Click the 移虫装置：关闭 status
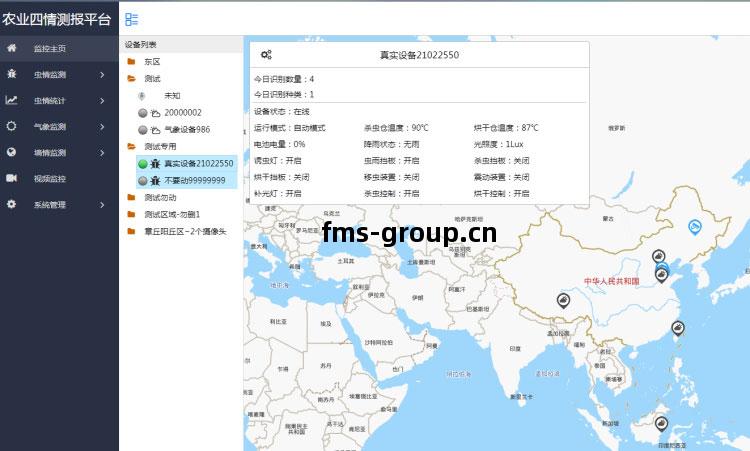 pyautogui.click(x=391, y=177)
